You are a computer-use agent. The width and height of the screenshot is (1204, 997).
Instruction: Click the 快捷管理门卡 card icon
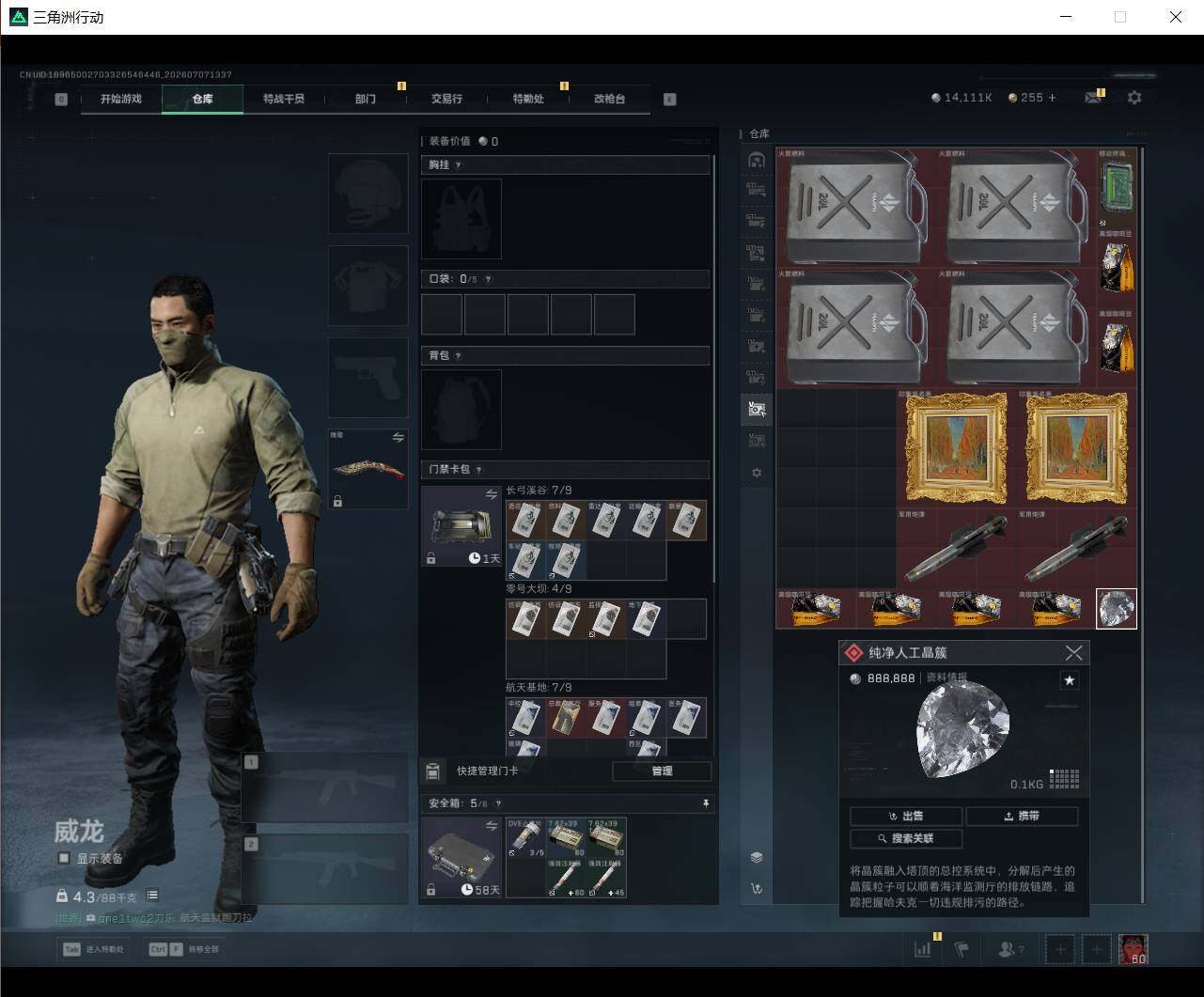pos(432,771)
